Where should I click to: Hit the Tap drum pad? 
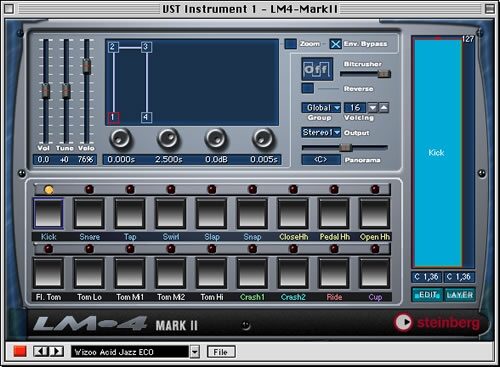pos(130,213)
